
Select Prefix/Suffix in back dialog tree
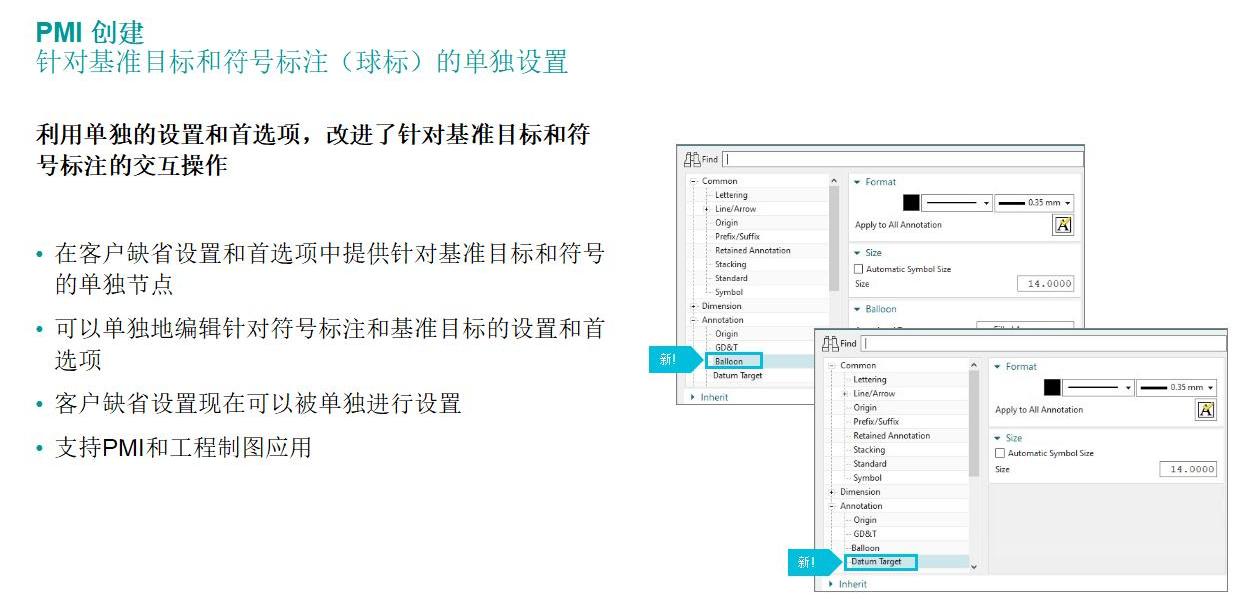[737, 237]
